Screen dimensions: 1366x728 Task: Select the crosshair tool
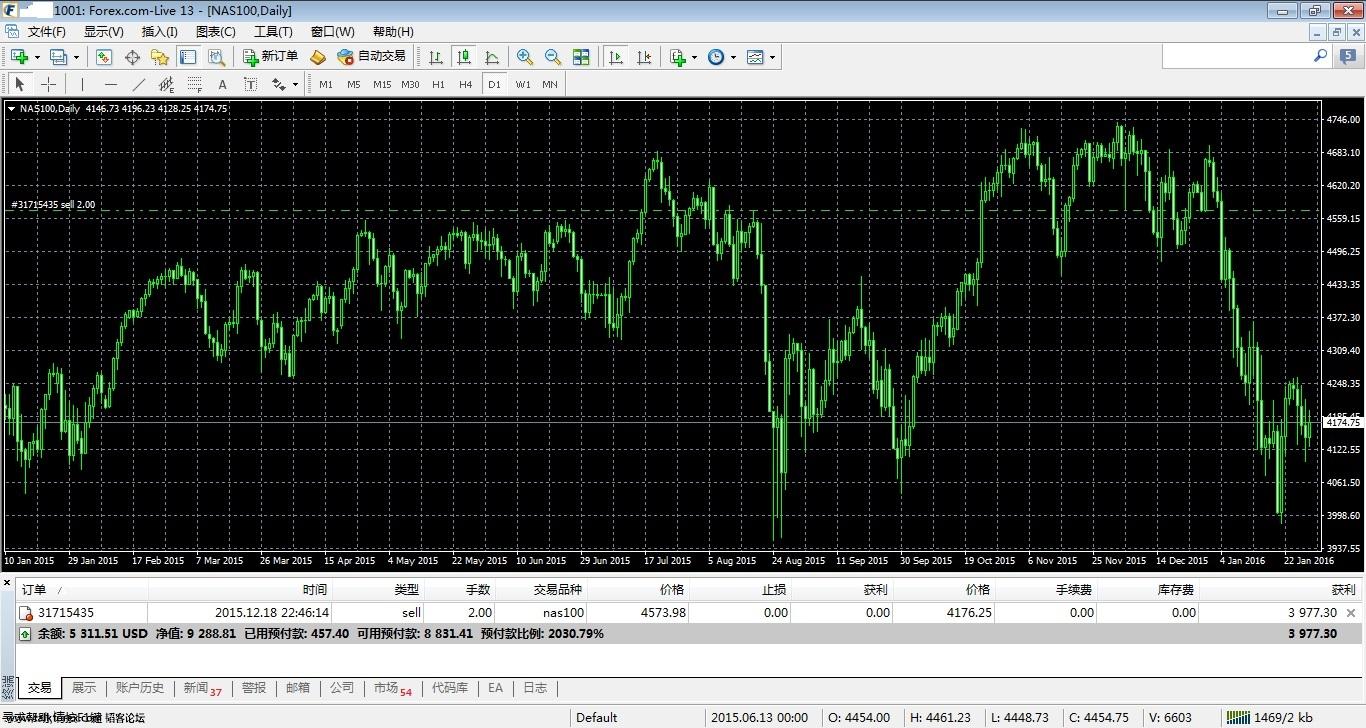[47, 84]
